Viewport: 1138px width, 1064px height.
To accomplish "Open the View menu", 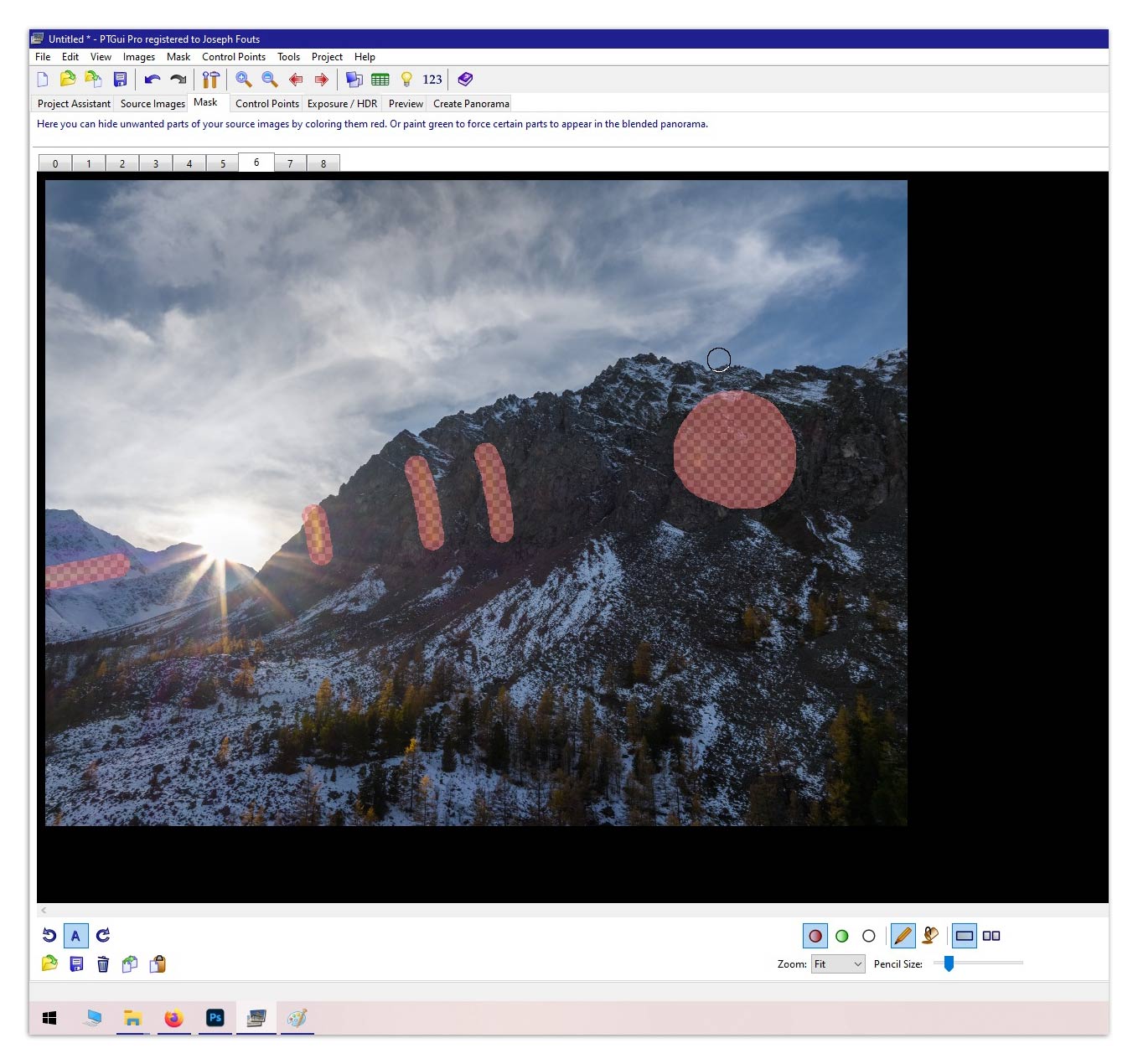I will (101, 57).
